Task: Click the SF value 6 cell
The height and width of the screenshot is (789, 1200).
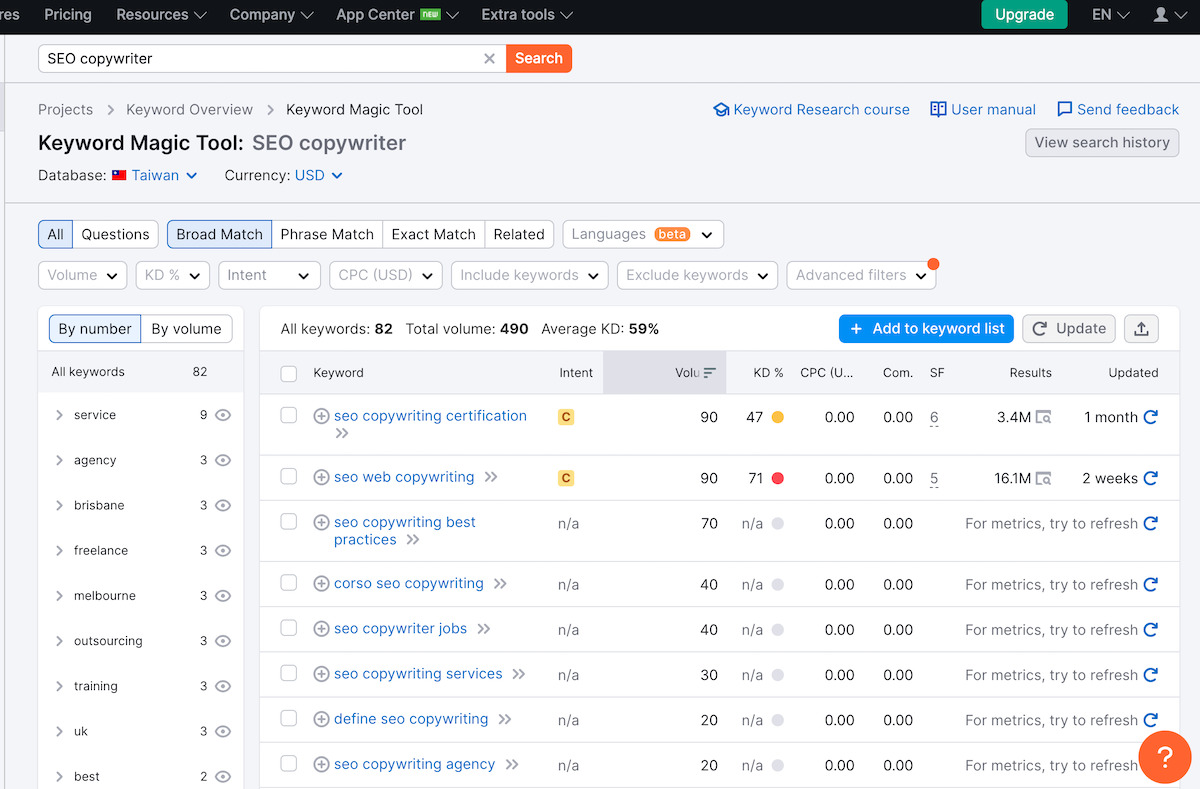Action: pyautogui.click(x=934, y=418)
